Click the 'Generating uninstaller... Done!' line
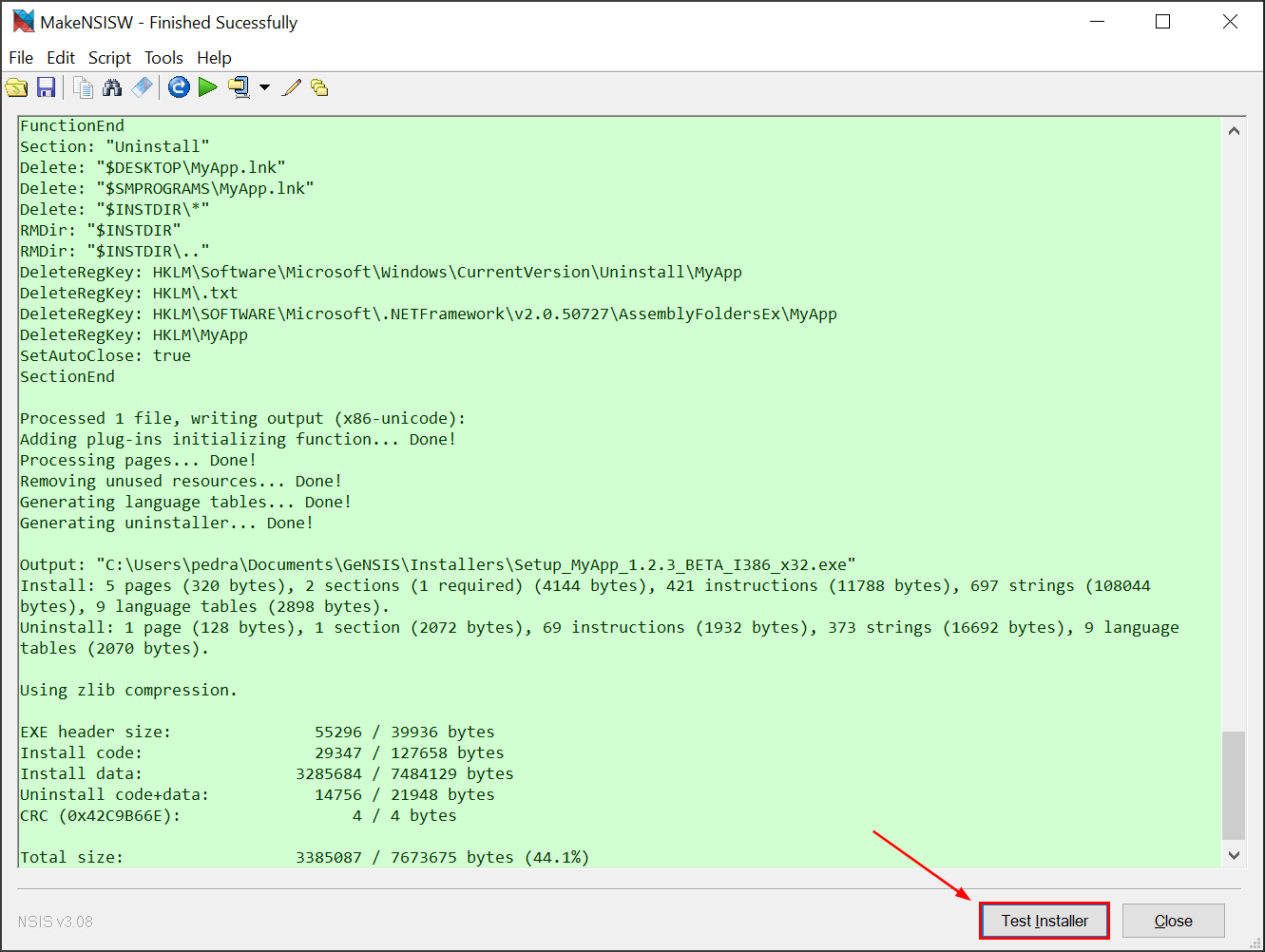Screen dimensions: 1265x952 [167, 523]
